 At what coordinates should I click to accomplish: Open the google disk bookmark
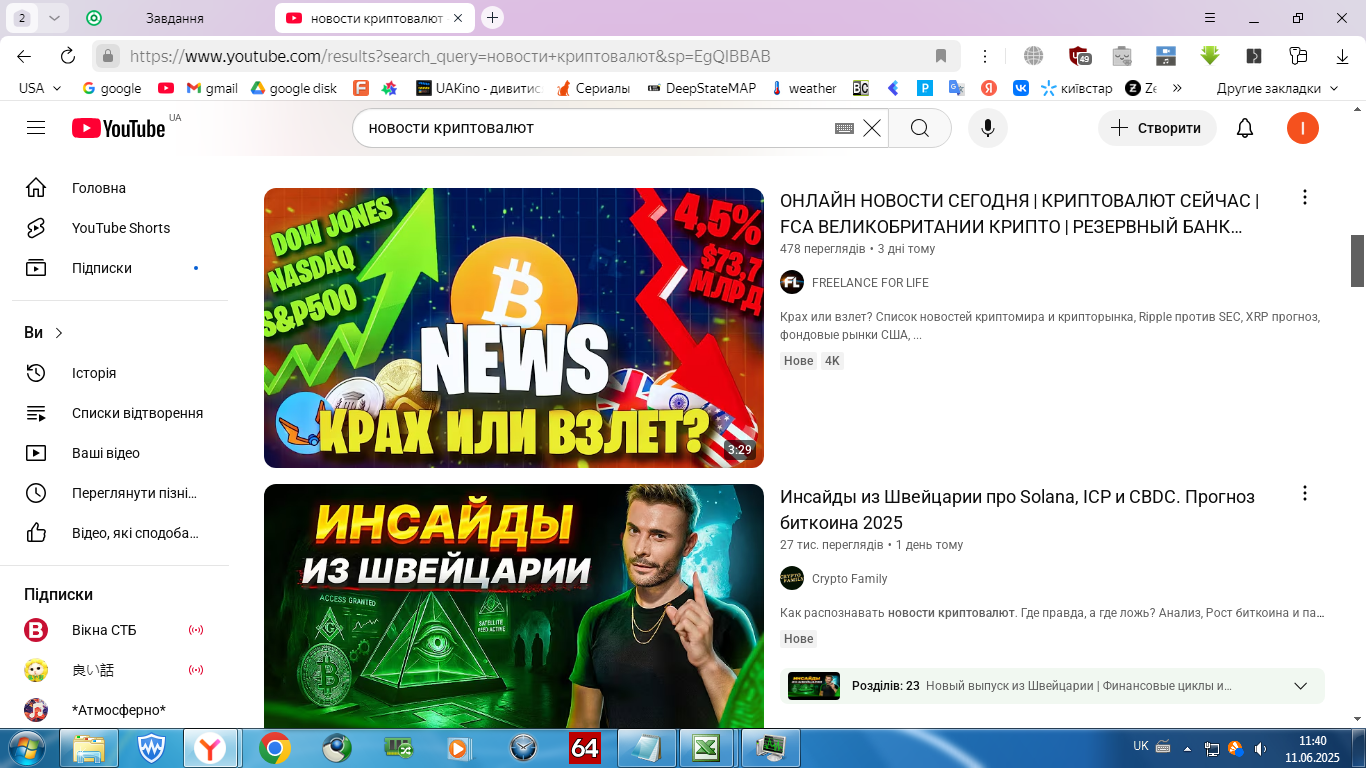(x=294, y=88)
